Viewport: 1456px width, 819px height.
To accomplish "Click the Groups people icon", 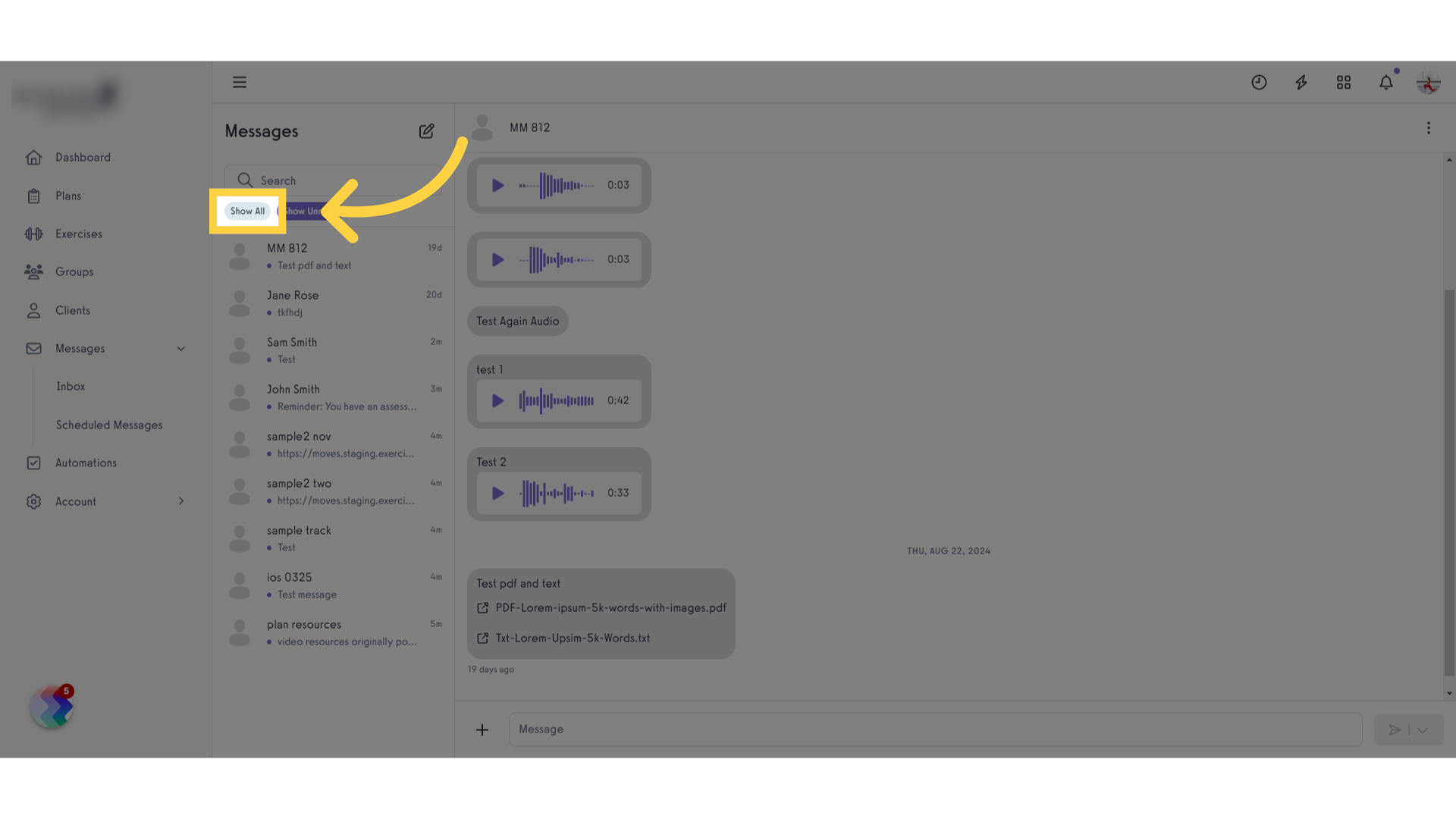I will coord(33,272).
